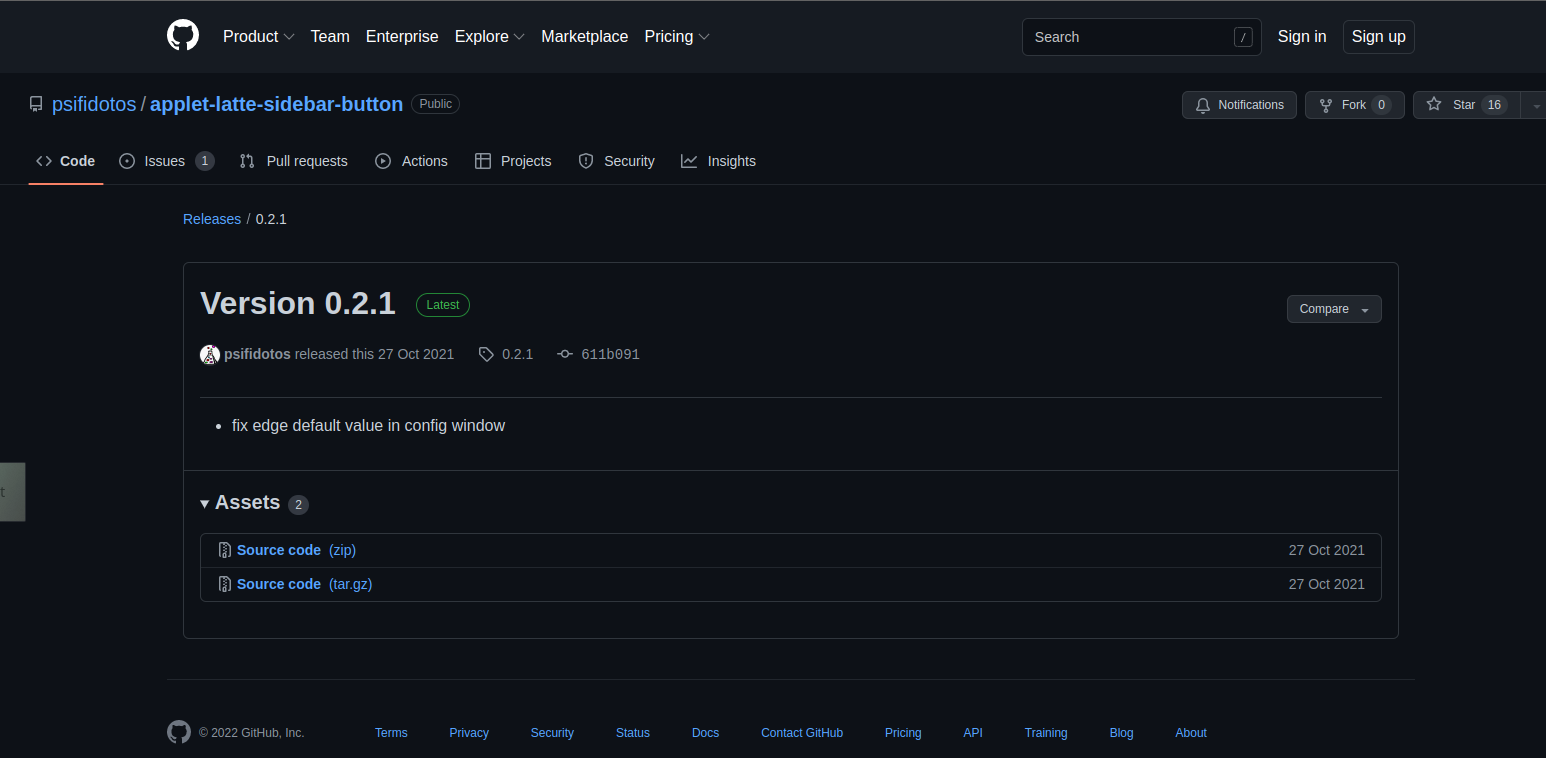Open the Blog footer link
Image resolution: width=1546 pixels, height=758 pixels.
(x=1122, y=733)
